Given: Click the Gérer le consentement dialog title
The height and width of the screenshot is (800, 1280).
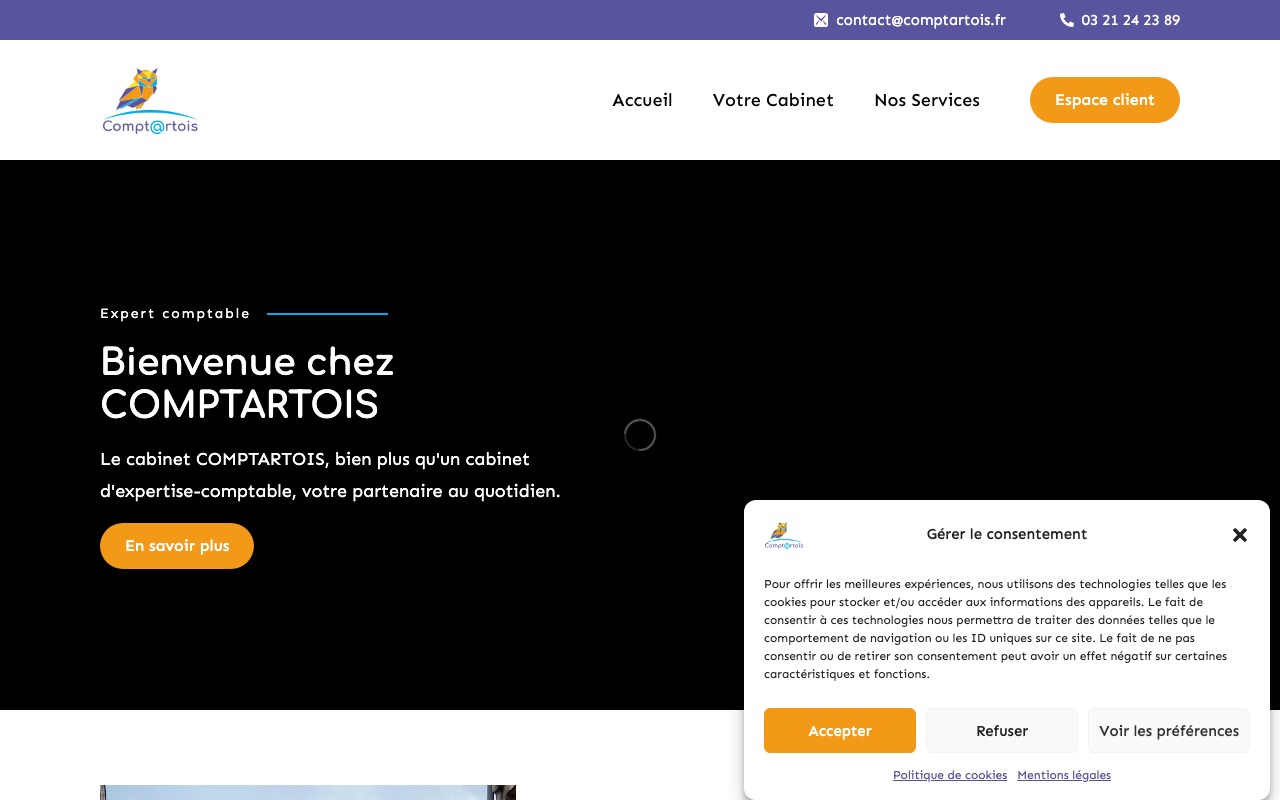Looking at the screenshot, I should (1007, 534).
